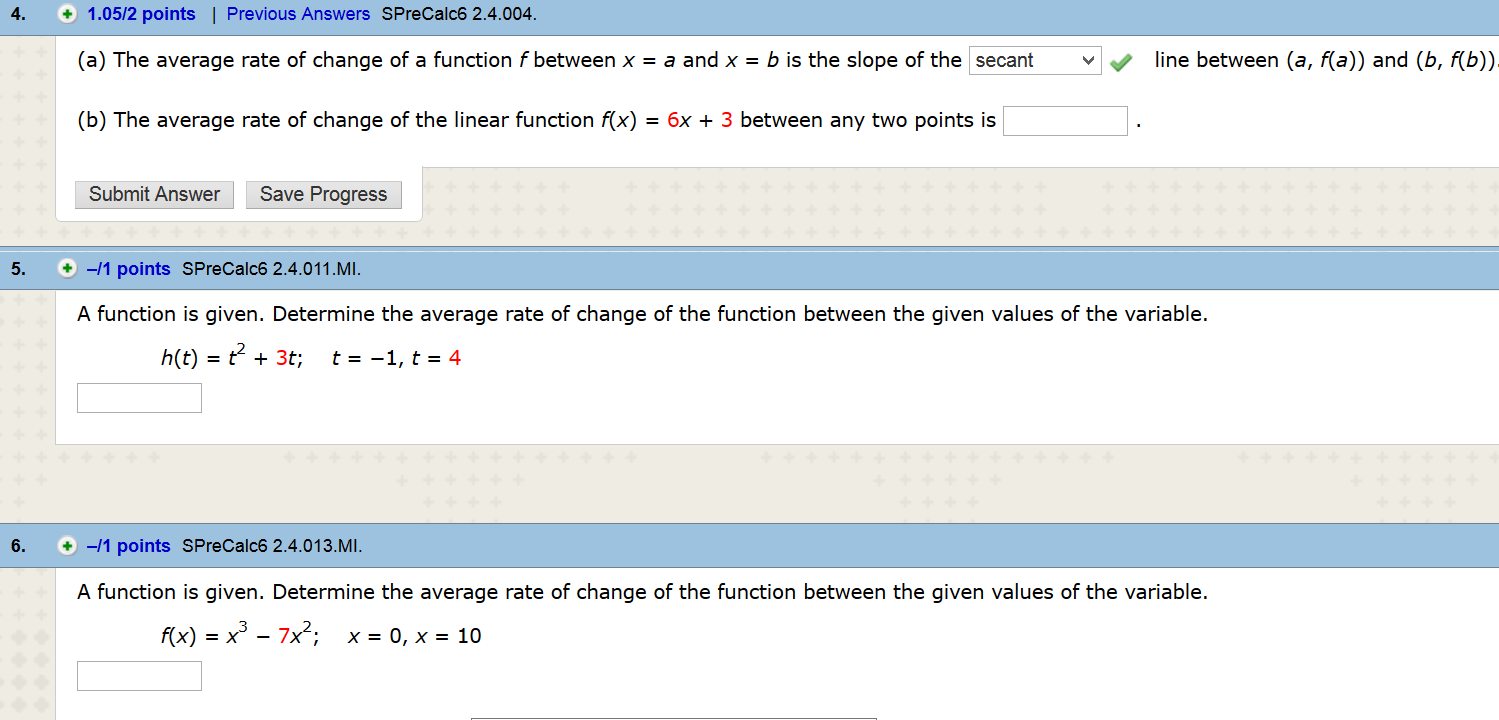Click the Save Progress button
The height and width of the screenshot is (720, 1499).
323,194
